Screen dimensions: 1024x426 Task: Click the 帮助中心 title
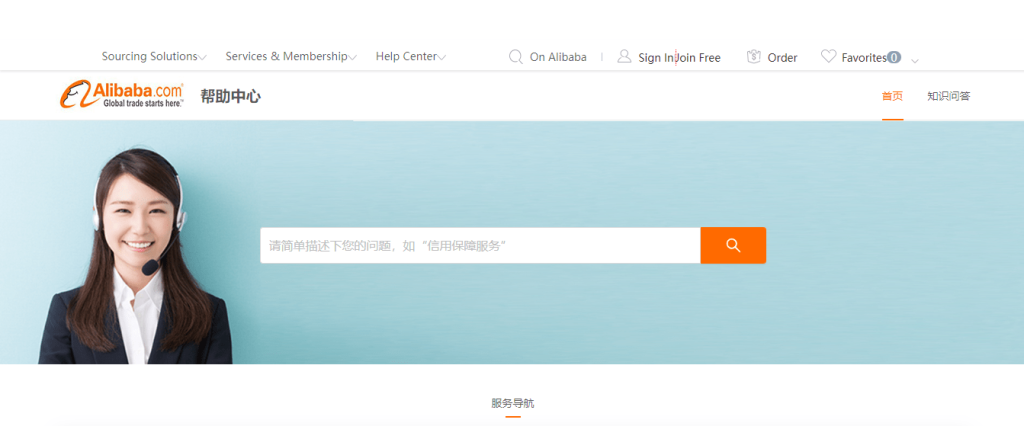(x=231, y=97)
